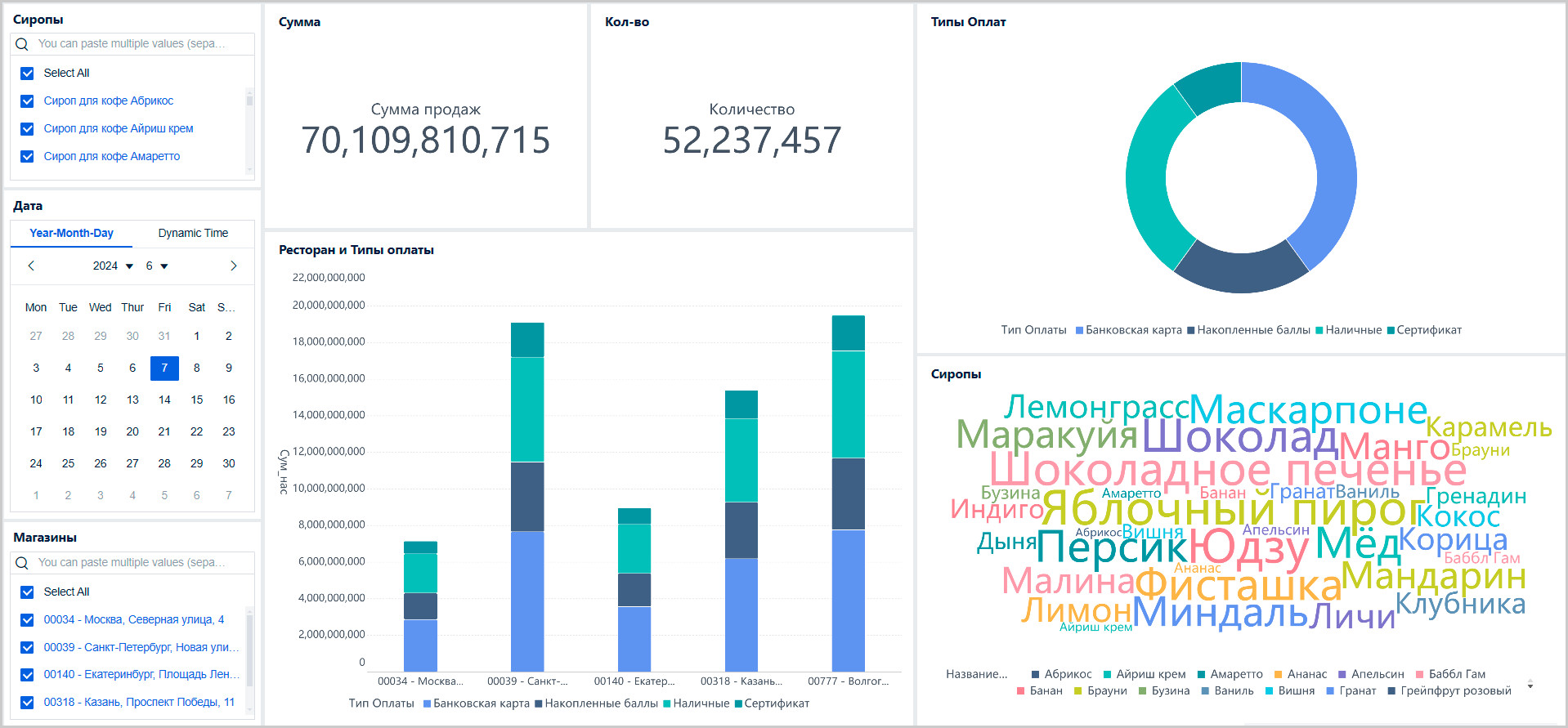Viewport: 1568px width, 728px height.
Task: Uncheck Select All in Сиропы filter
Action: coord(27,74)
